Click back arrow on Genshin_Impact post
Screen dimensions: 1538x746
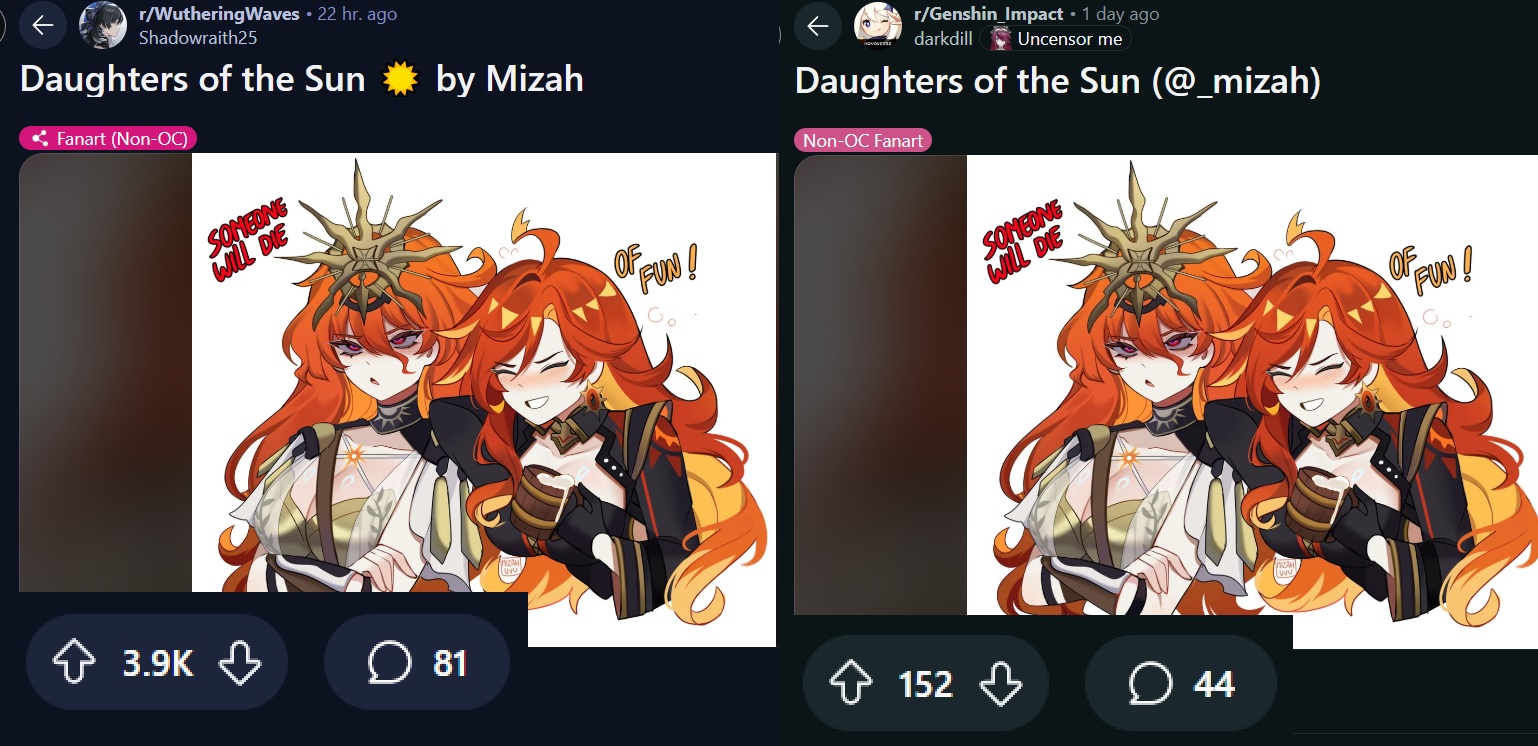818,26
